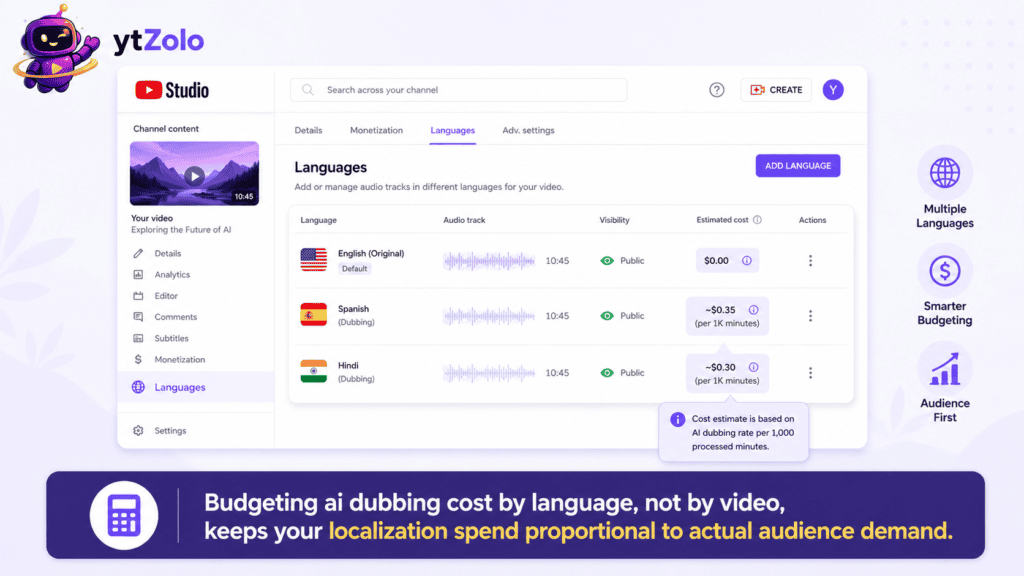Viewport: 1024px width, 576px height.
Task: Click the Analytics chart icon in sidebar
Action: click(x=138, y=275)
